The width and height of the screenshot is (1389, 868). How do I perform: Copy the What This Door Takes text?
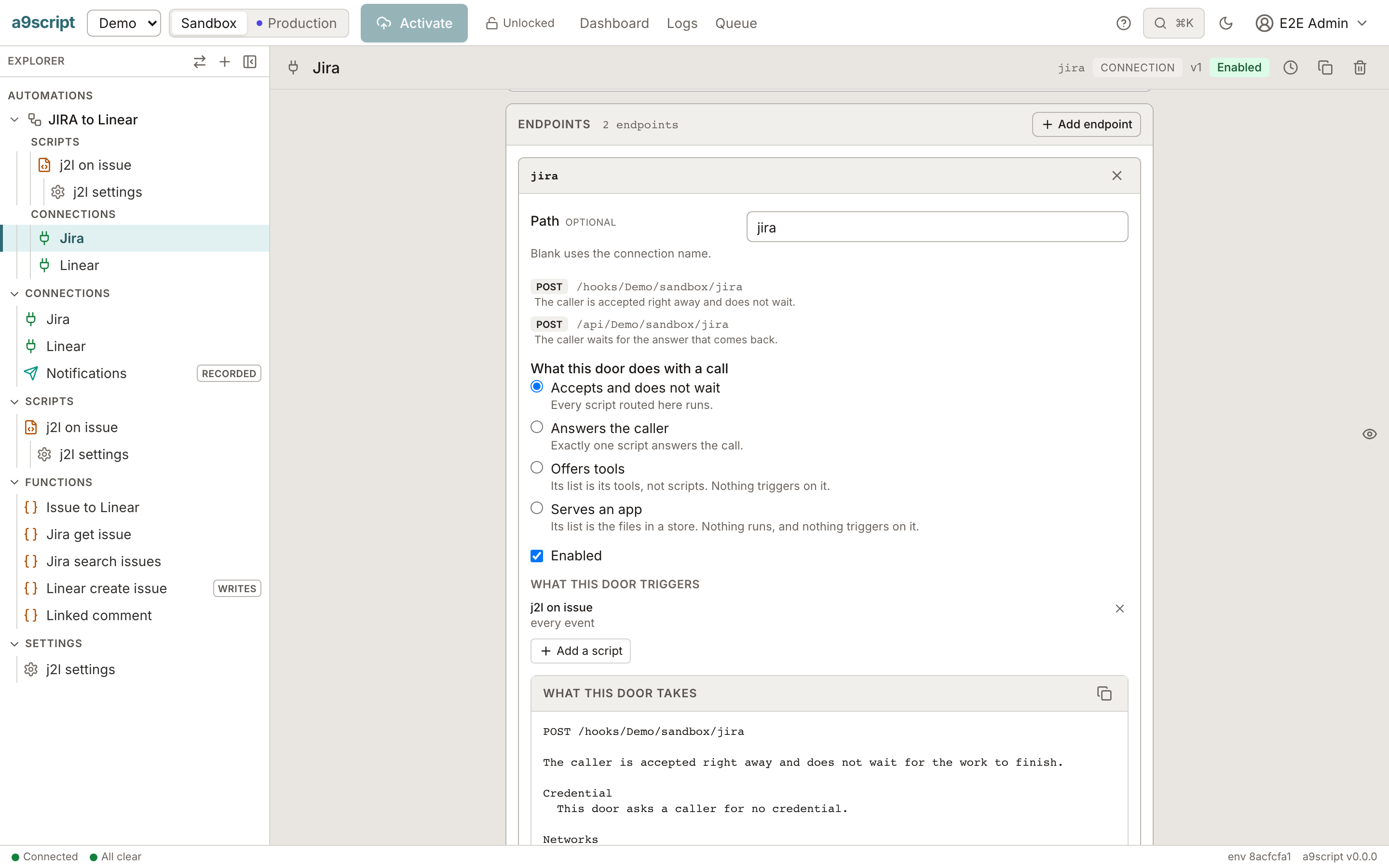pos(1104,693)
